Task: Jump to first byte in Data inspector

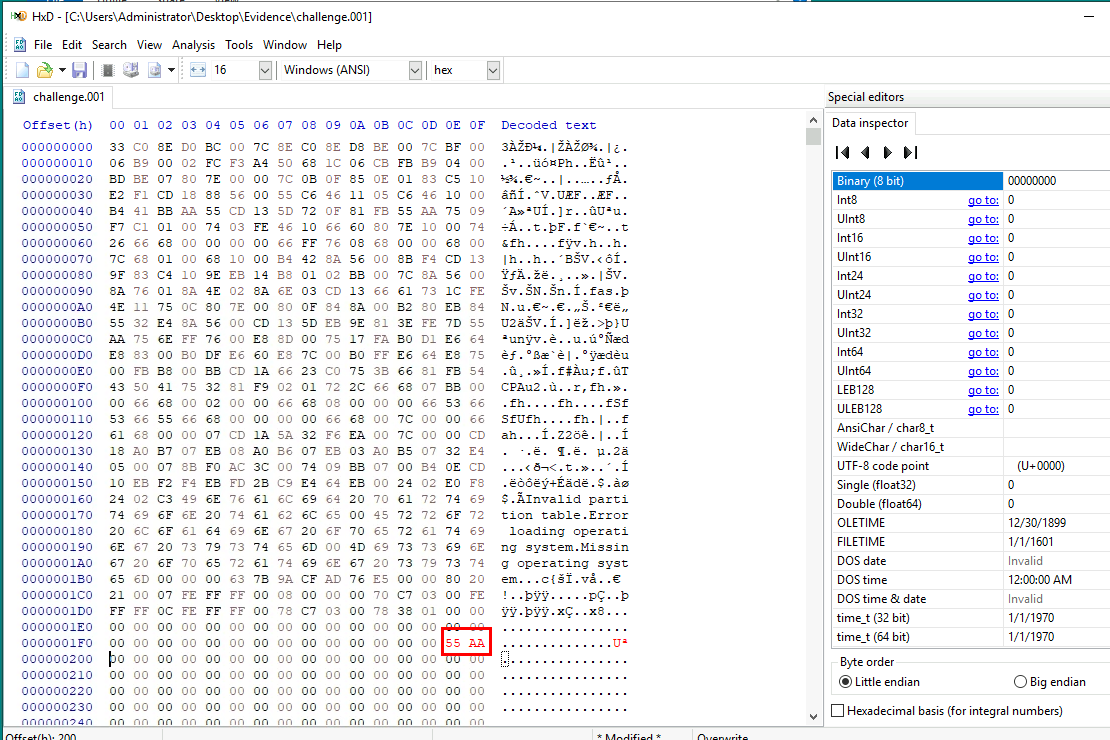Action: [x=842, y=153]
